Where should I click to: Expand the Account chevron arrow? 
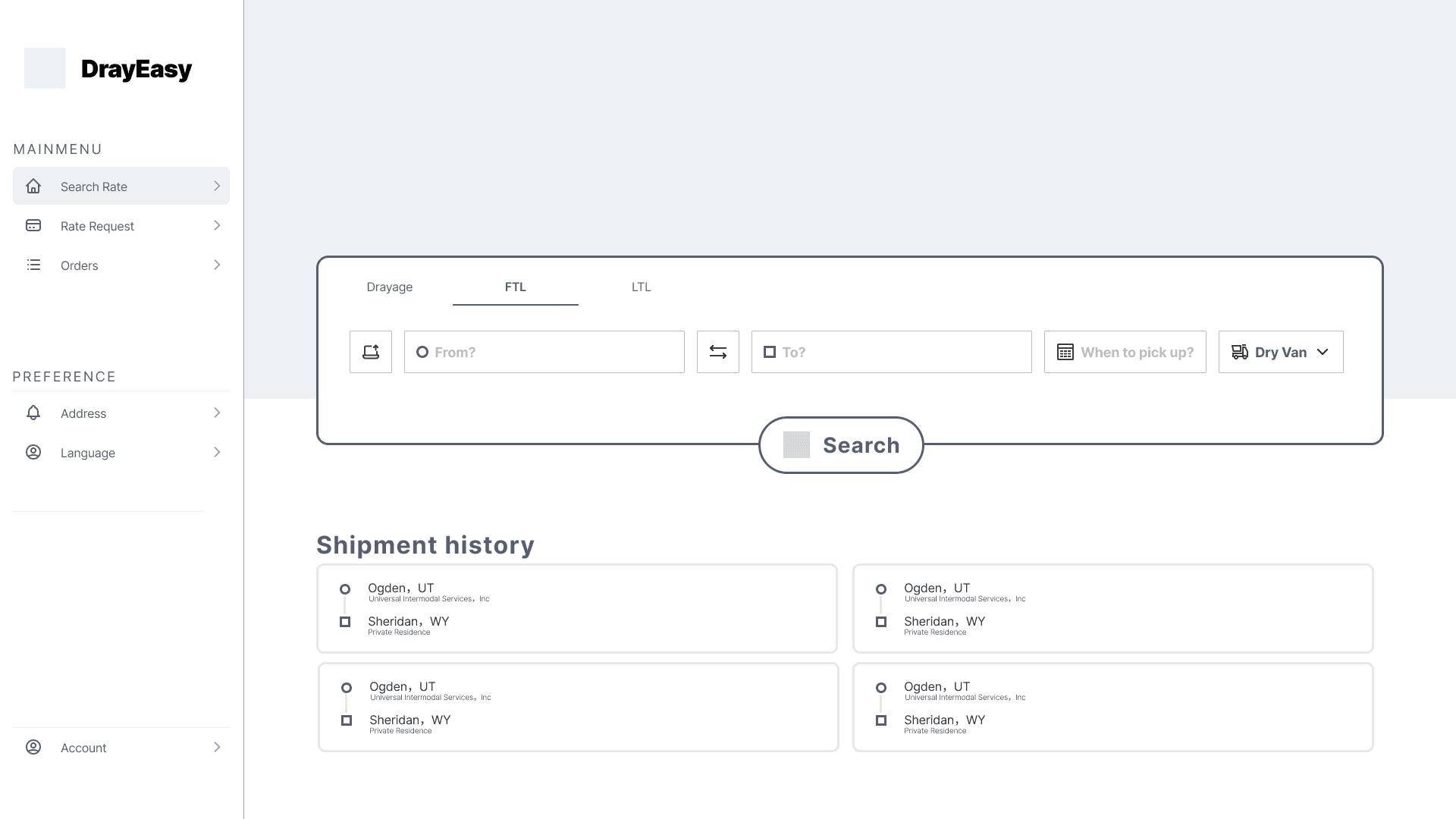click(217, 748)
